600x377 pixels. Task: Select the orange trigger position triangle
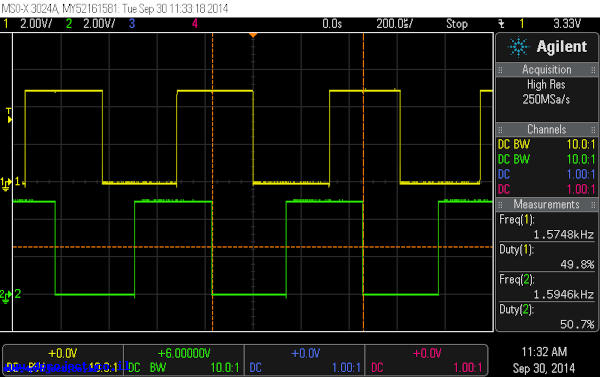253,35
